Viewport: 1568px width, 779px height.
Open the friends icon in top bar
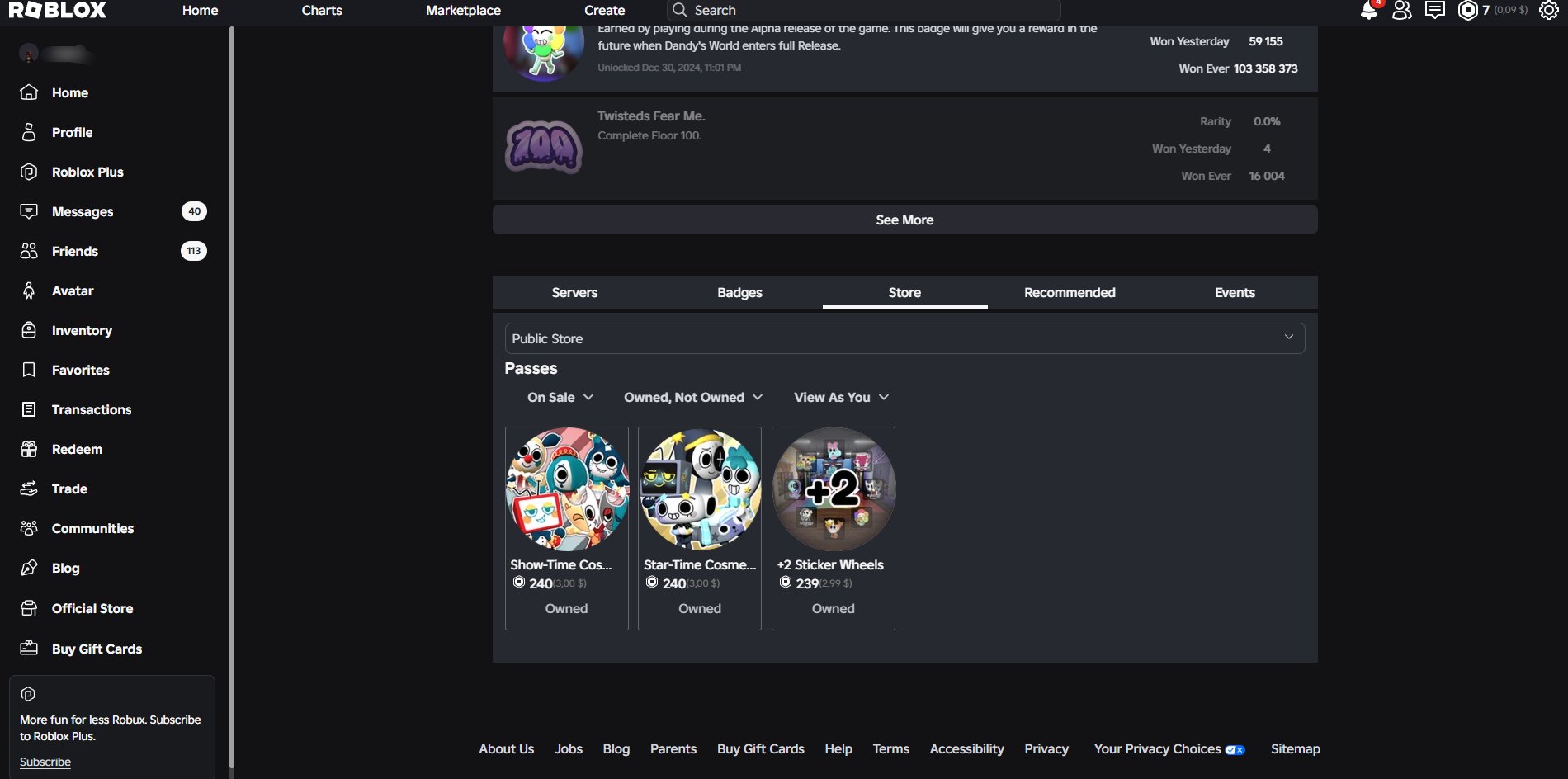point(1402,10)
